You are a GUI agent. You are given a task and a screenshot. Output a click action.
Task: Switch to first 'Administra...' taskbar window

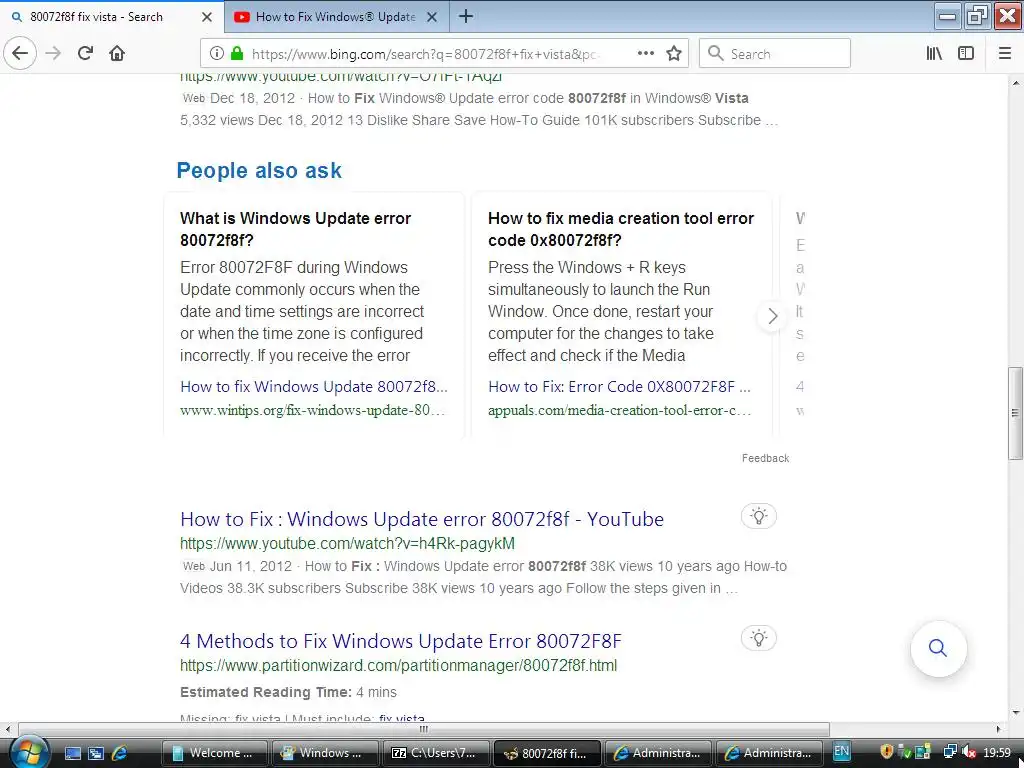click(658, 753)
